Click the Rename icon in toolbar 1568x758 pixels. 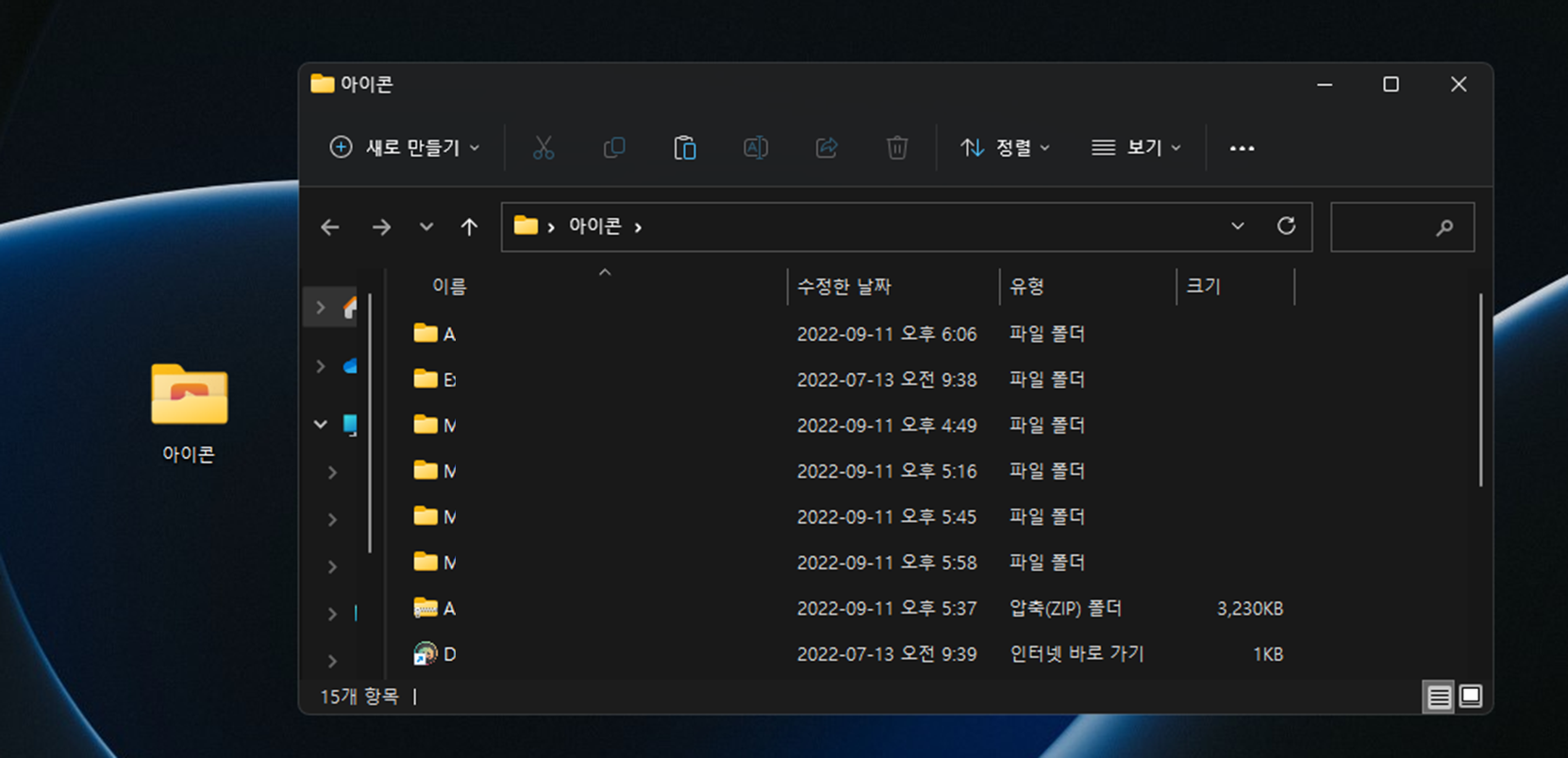[756, 148]
